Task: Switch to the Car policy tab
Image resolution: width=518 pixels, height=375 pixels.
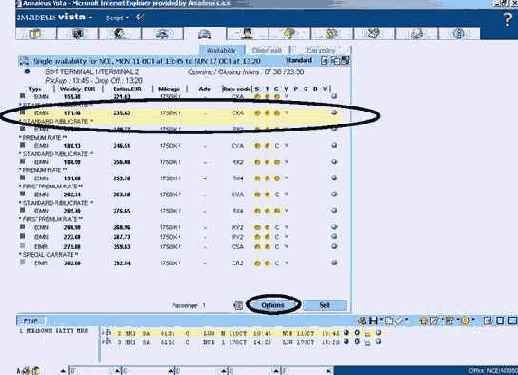Action: (321, 50)
